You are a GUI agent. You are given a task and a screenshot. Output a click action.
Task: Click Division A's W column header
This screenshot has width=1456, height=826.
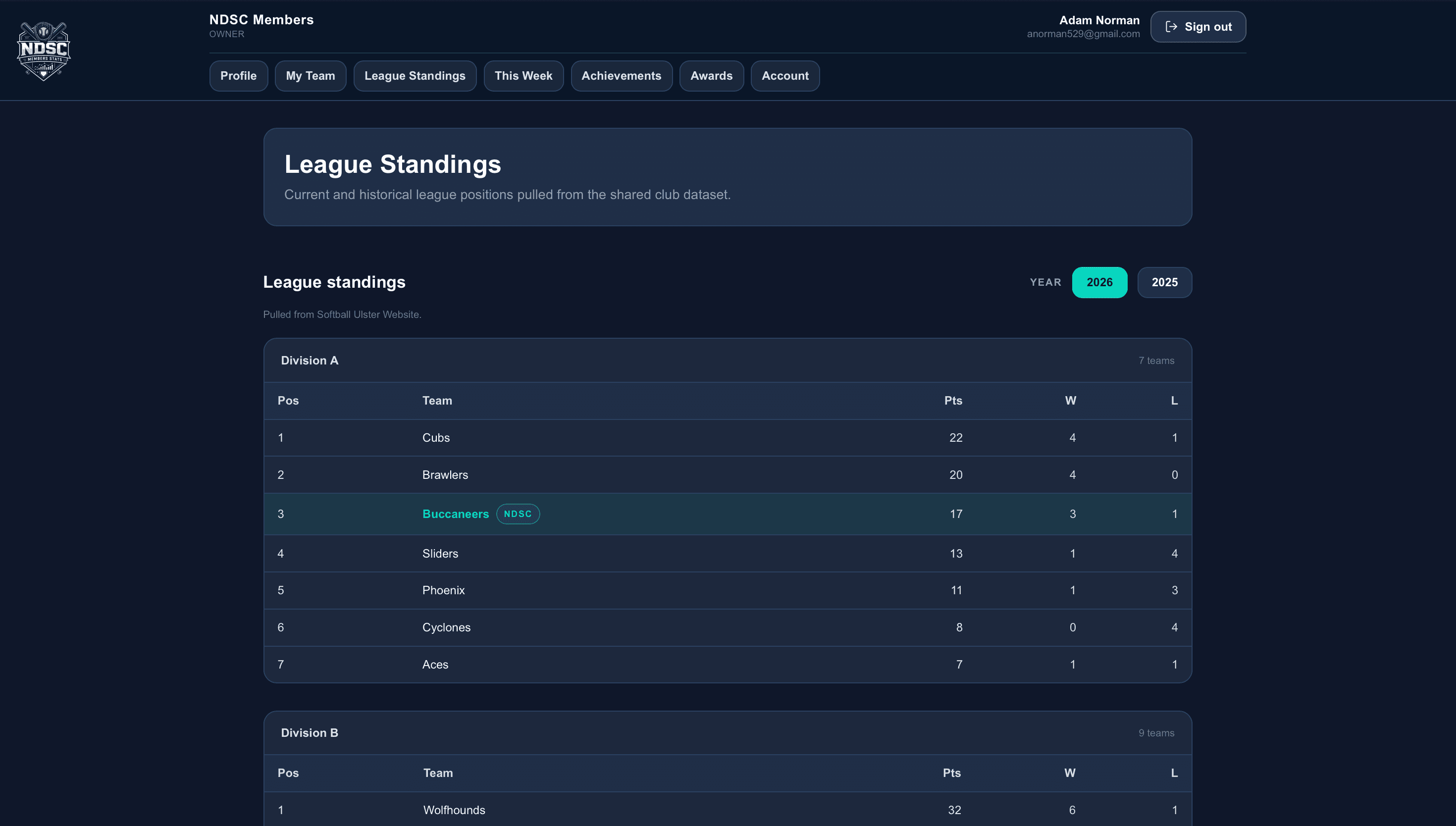coord(1070,401)
